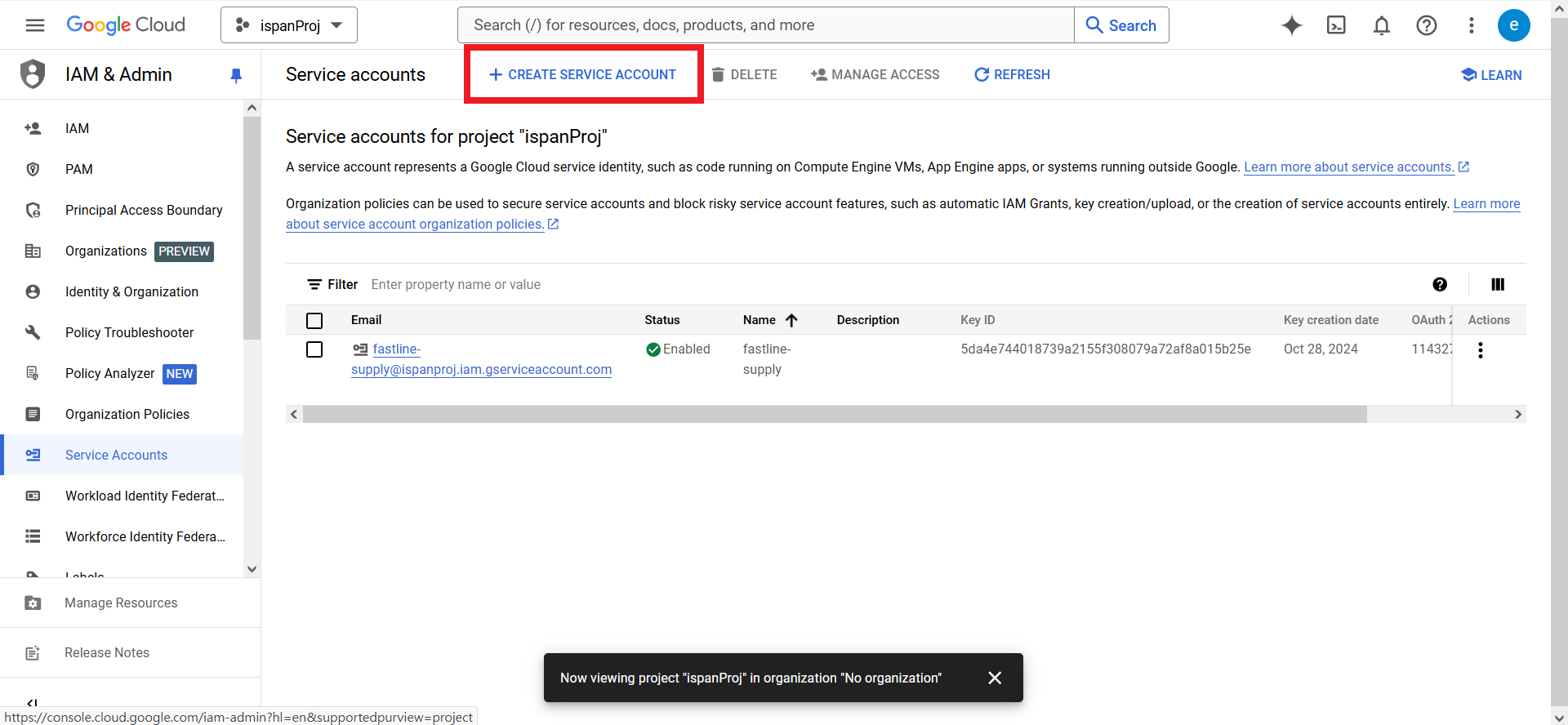The height and width of the screenshot is (725, 1568).
Task: Check the fastline-supply row checkbox
Action: [314, 349]
